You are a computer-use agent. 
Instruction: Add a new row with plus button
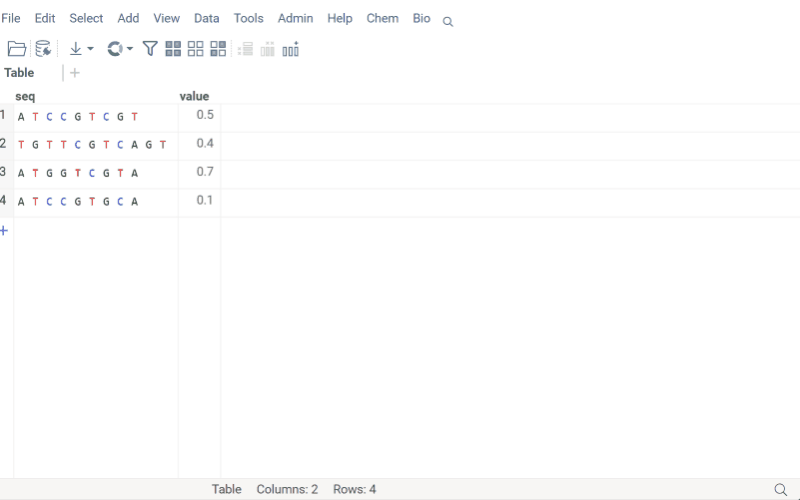[4, 230]
